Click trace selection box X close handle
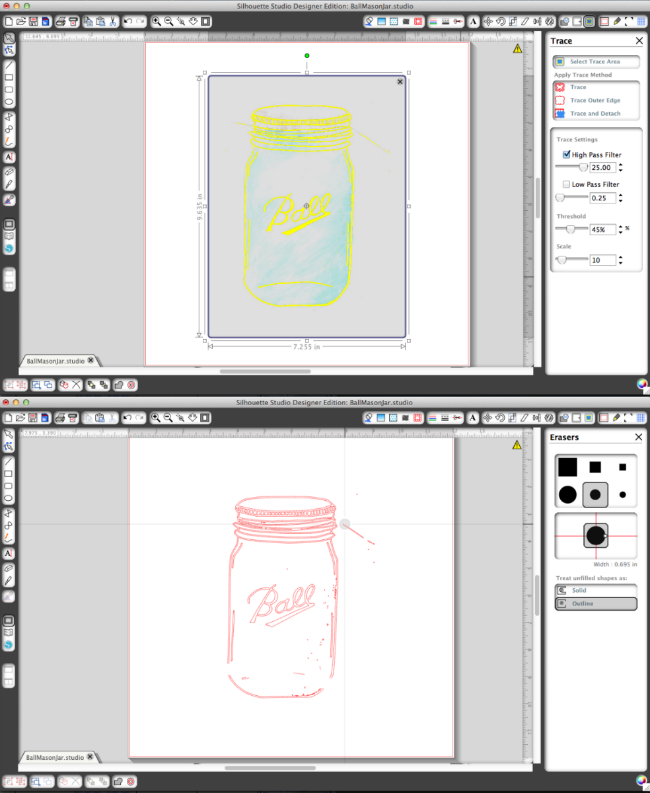Image resolution: width=650 pixels, height=793 pixels. click(400, 81)
